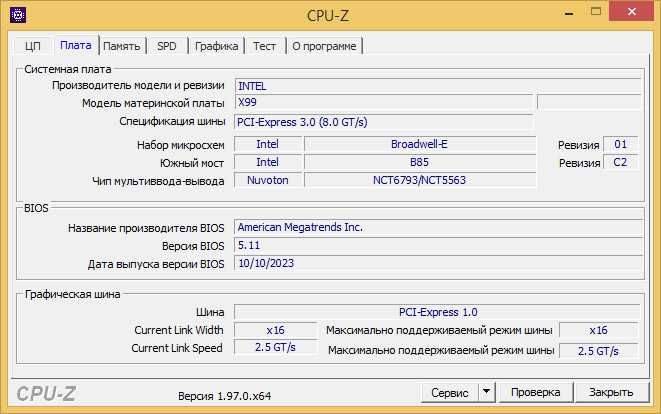Click the Current Link Width x16 value
The width and height of the screenshot is (661, 414).
(275, 330)
